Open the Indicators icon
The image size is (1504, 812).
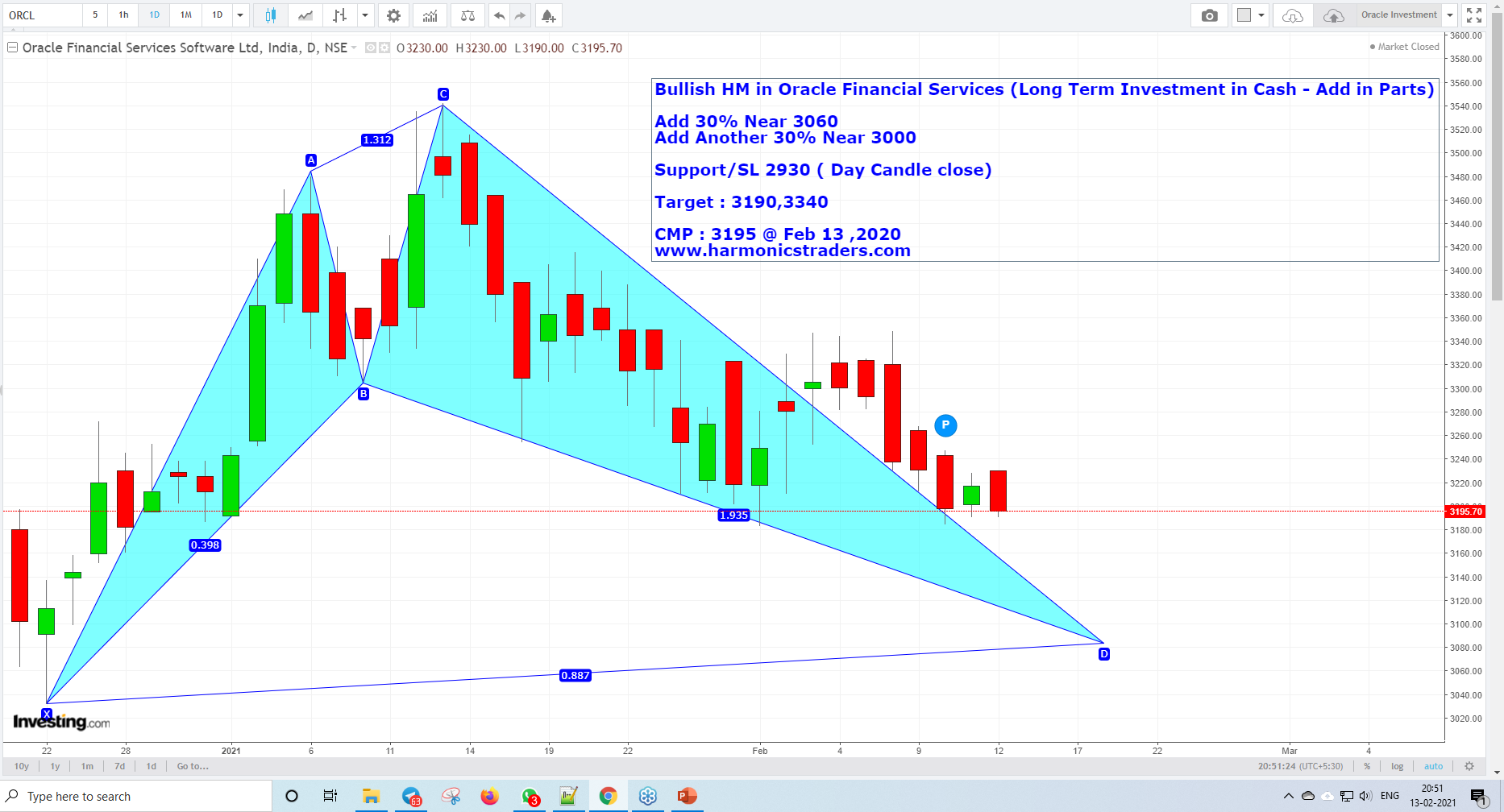(x=430, y=15)
